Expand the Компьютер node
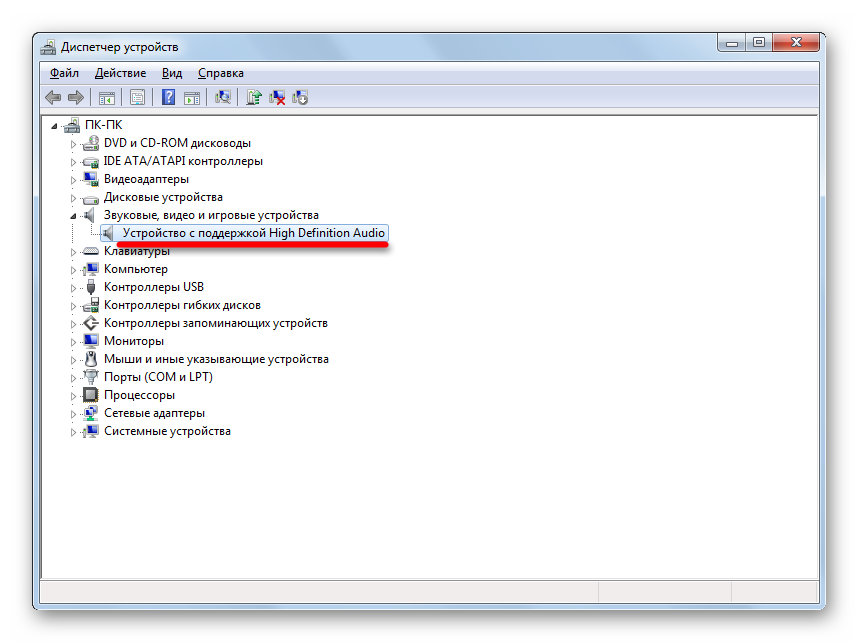 click(73, 271)
